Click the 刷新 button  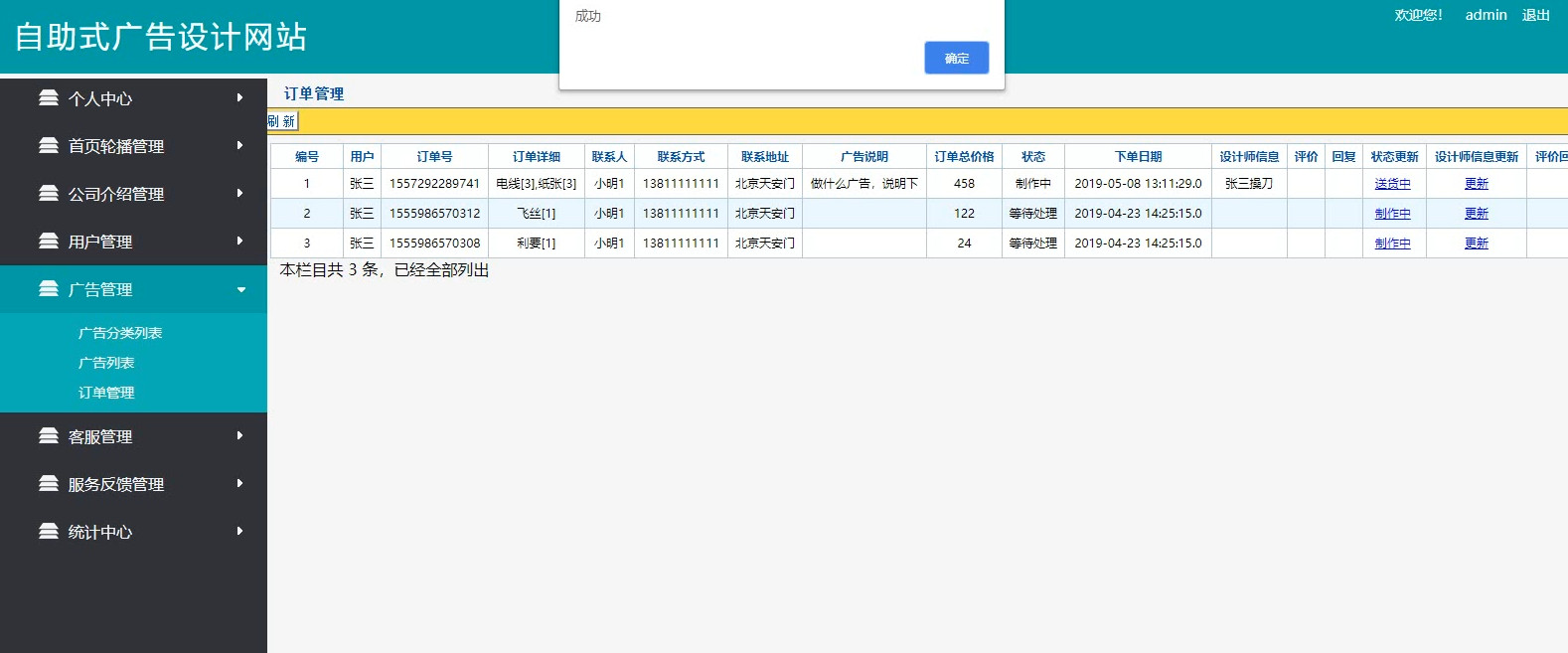pyautogui.click(x=282, y=121)
